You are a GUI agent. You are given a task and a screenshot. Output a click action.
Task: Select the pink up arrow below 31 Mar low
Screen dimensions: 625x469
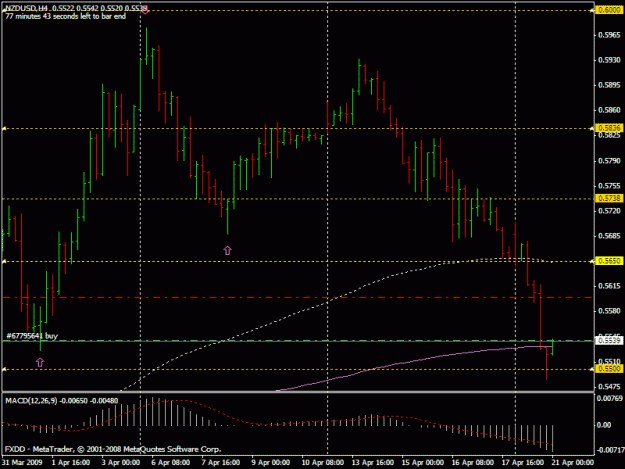[40, 362]
